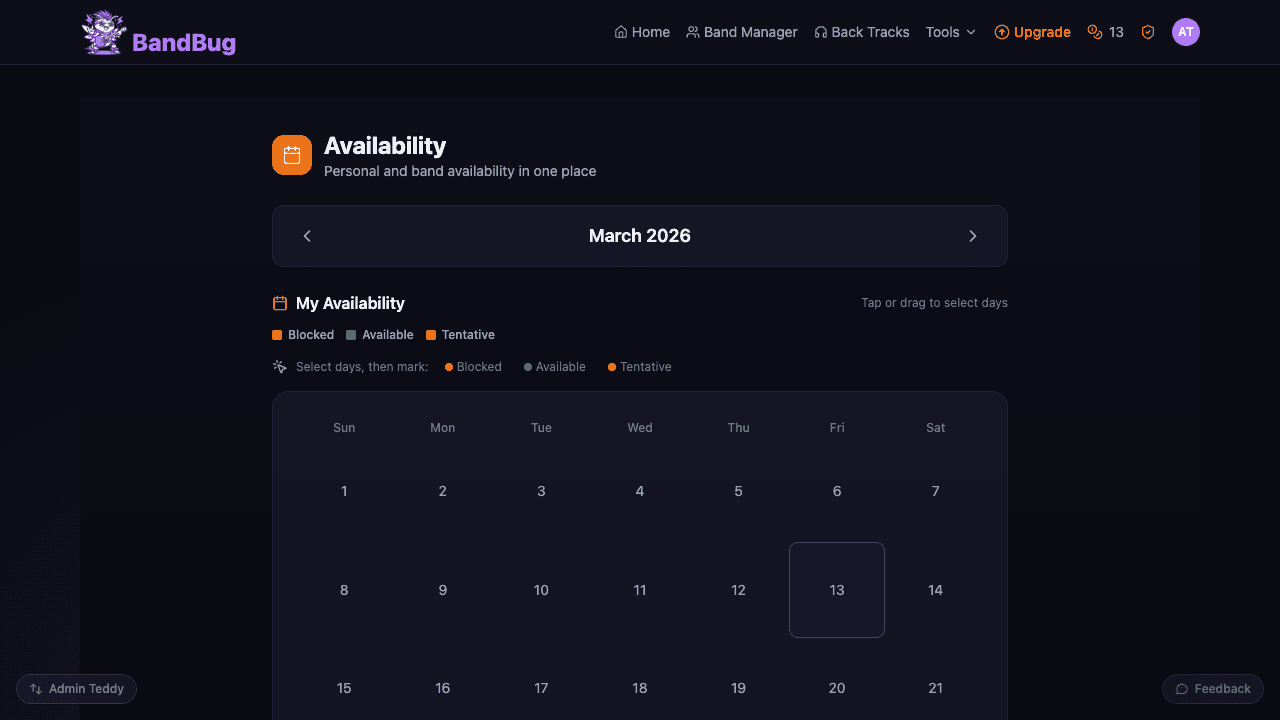Viewport: 1280px width, 720px height.
Task: Select March 13 on the calendar
Action: 837,590
